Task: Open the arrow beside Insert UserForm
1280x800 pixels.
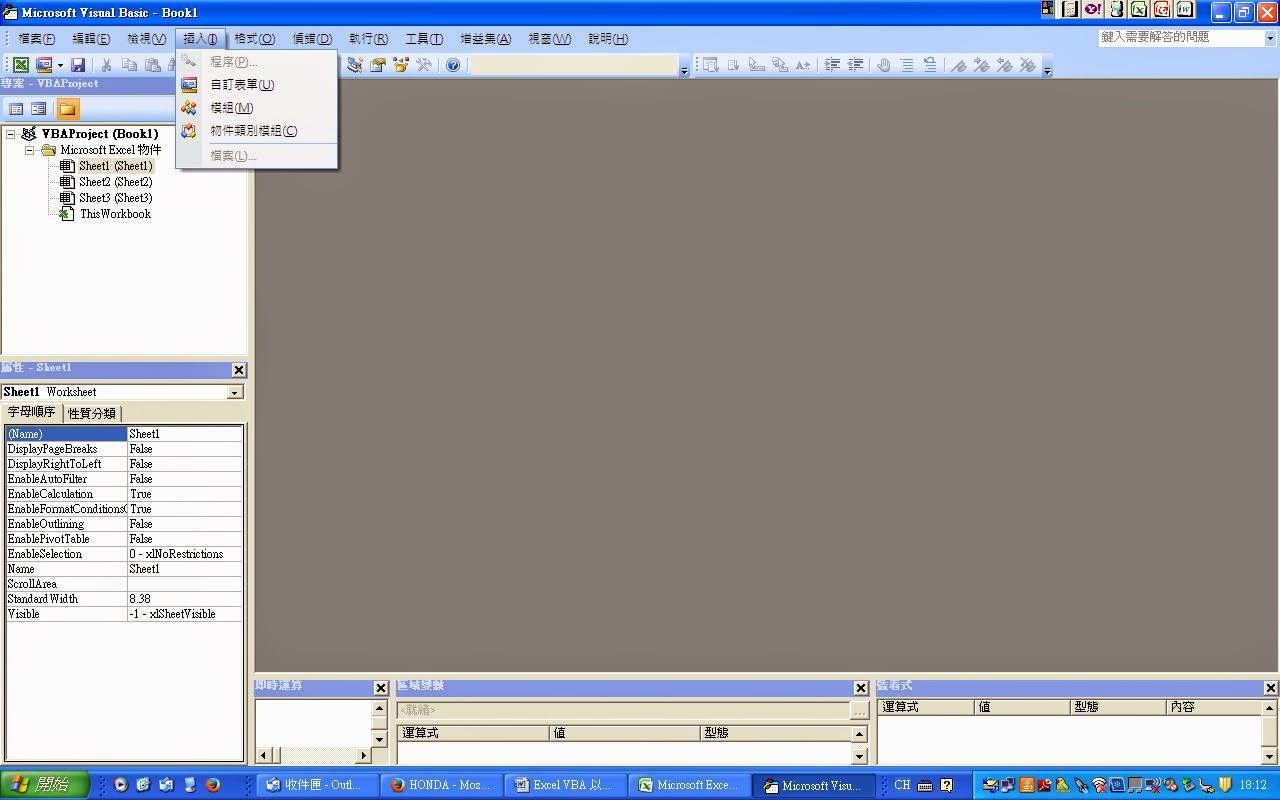Action: pos(60,65)
